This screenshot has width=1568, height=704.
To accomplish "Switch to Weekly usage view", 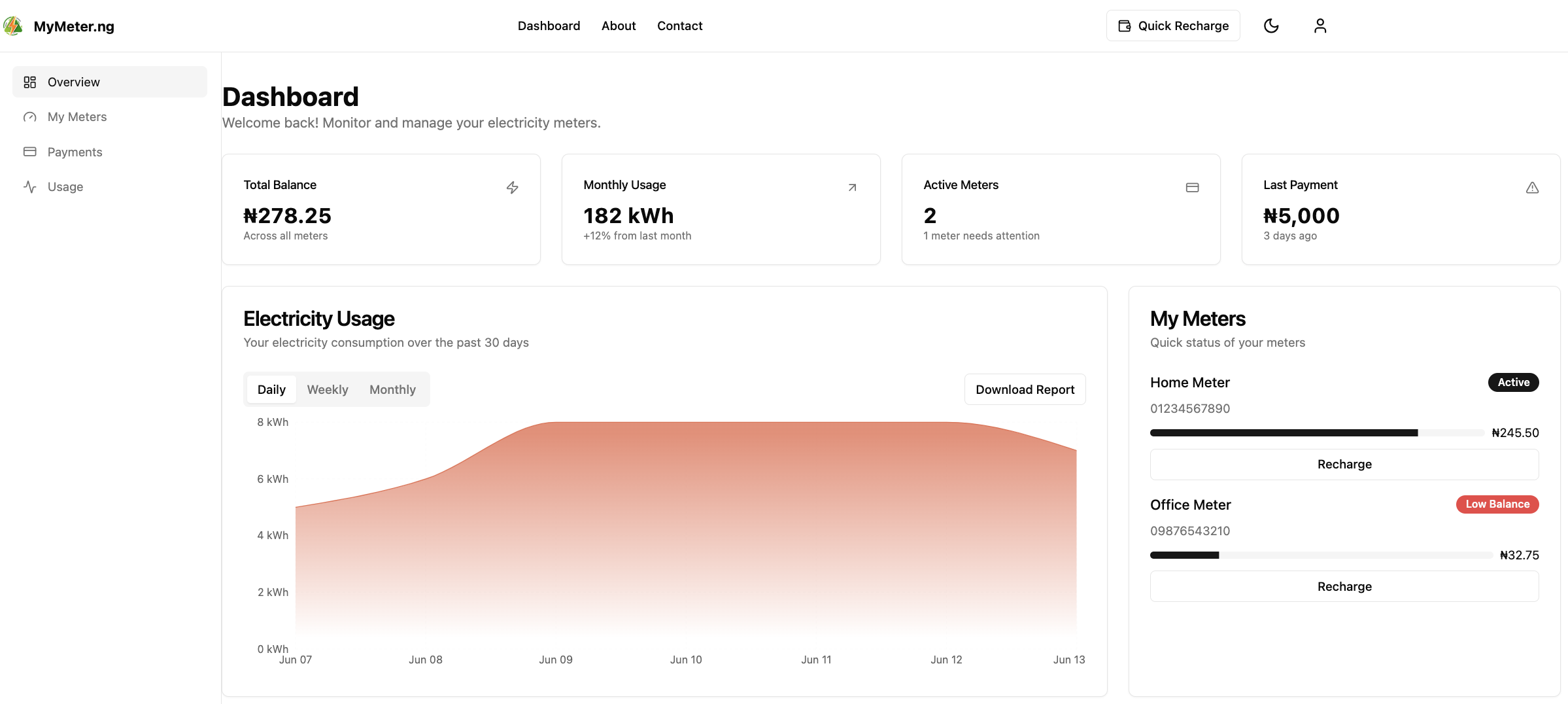I will click(328, 389).
